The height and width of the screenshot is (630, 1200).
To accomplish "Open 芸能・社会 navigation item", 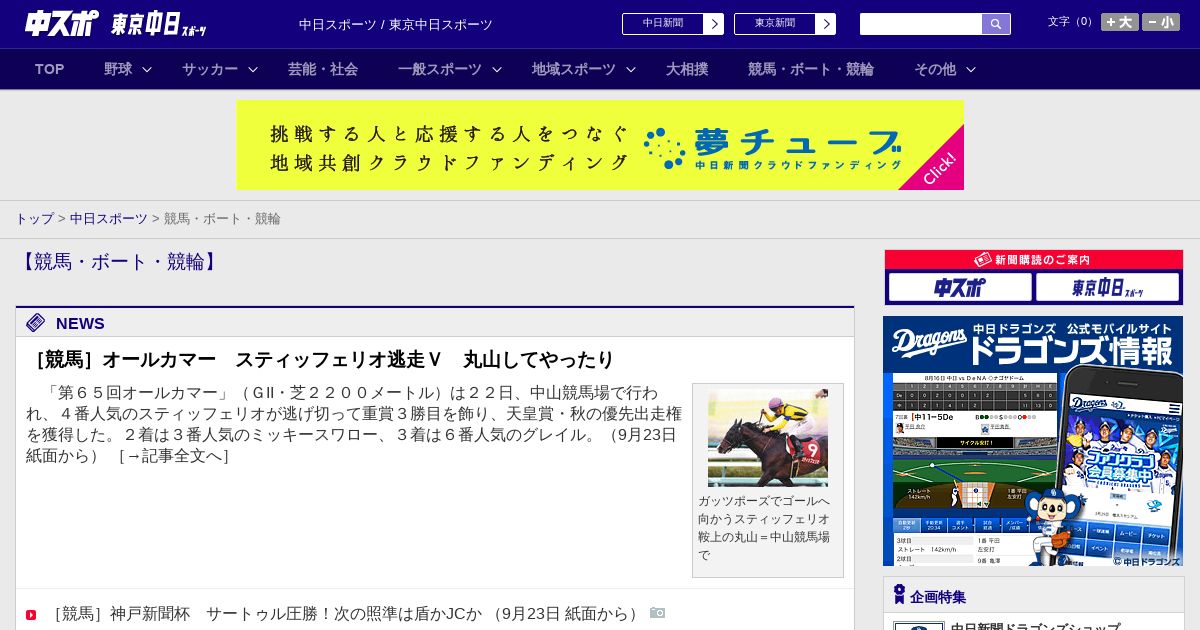I will tap(323, 69).
